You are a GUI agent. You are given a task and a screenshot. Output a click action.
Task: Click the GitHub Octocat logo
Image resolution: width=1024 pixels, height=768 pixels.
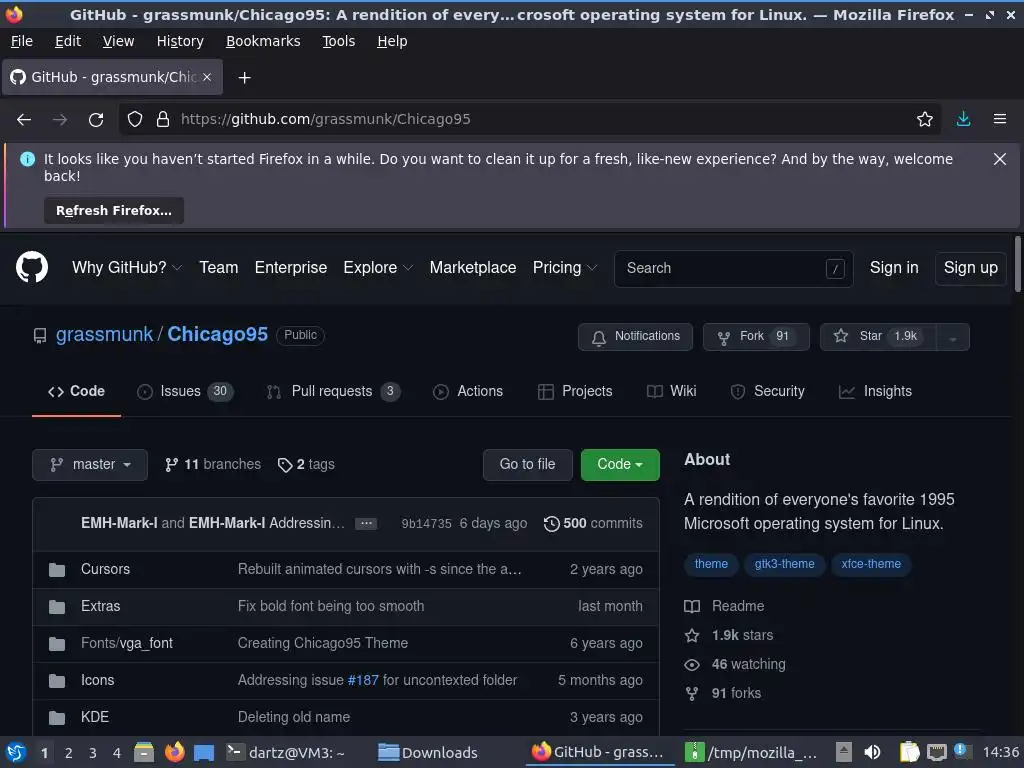[31, 267]
